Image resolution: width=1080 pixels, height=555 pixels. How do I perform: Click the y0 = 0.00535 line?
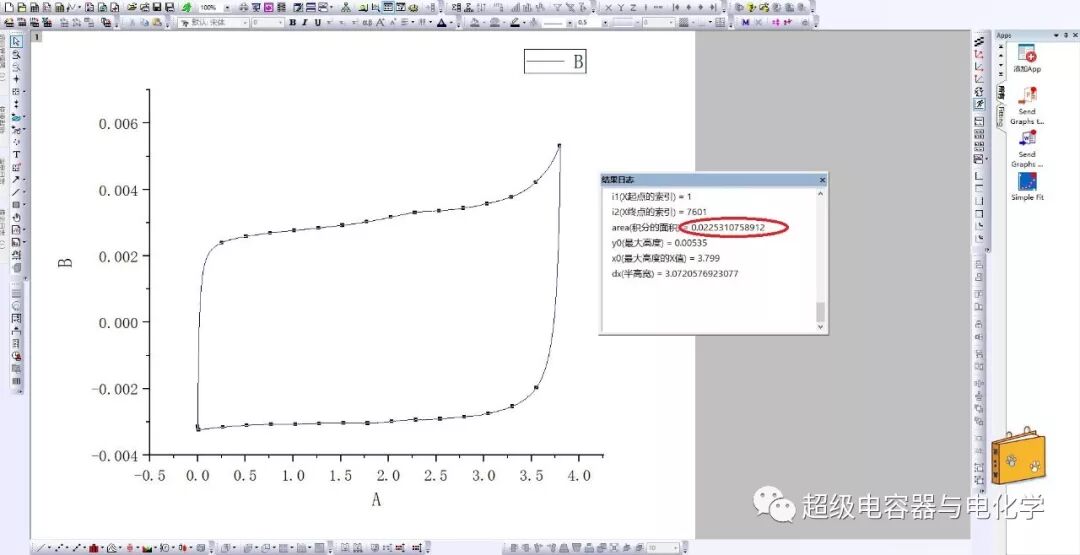pos(659,242)
